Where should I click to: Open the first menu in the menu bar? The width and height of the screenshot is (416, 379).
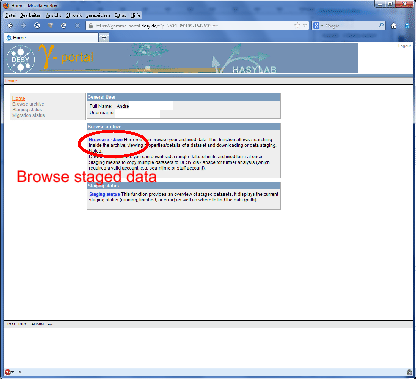[x=10, y=15]
